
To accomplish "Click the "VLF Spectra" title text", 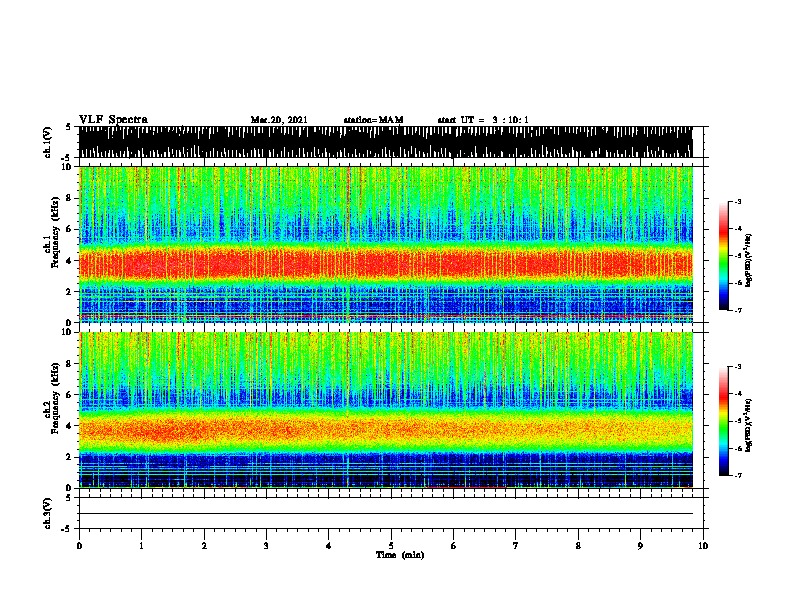I will [x=113, y=120].
